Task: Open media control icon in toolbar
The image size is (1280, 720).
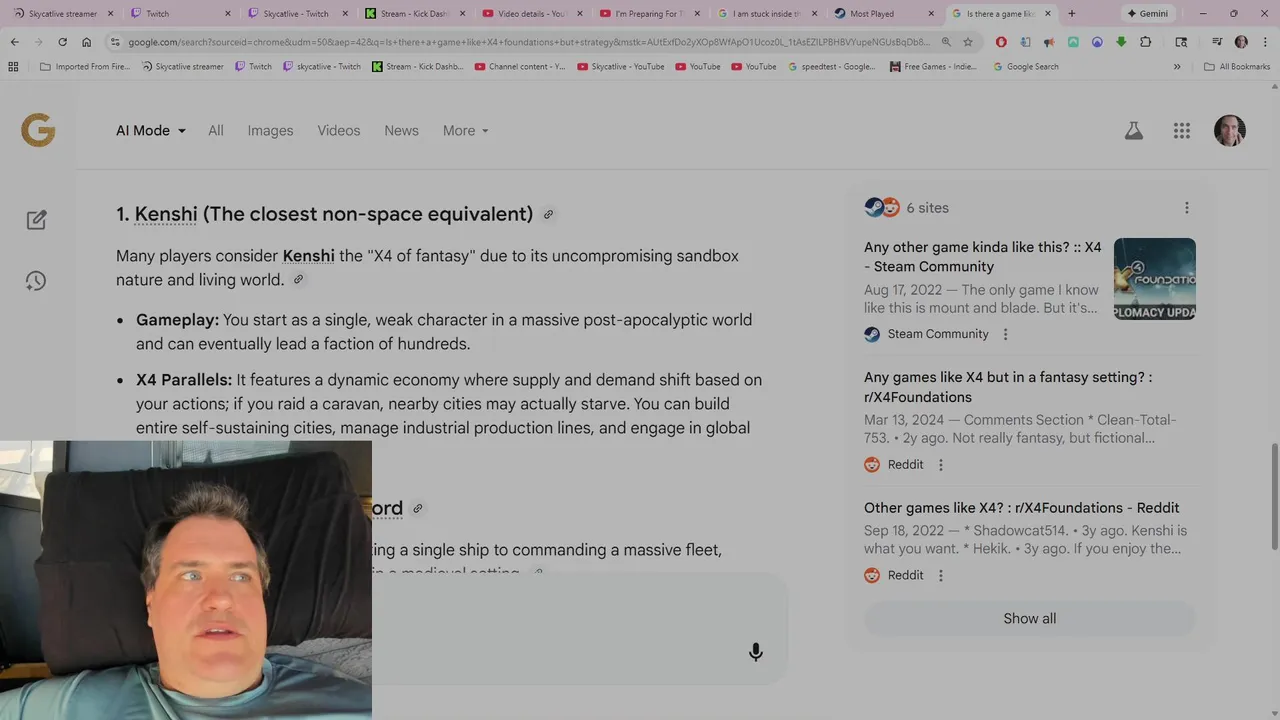Action: (x=1217, y=42)
